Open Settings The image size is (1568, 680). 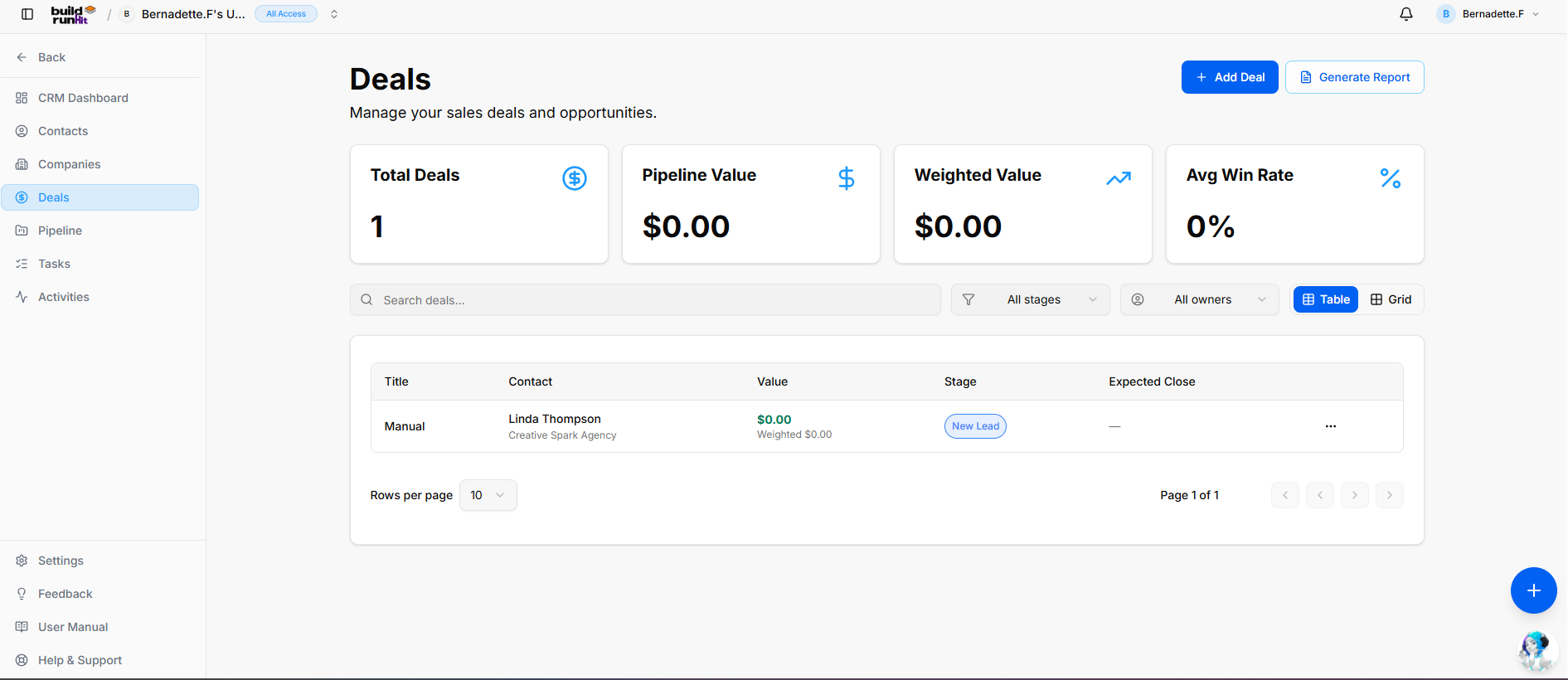click(100, 561)
